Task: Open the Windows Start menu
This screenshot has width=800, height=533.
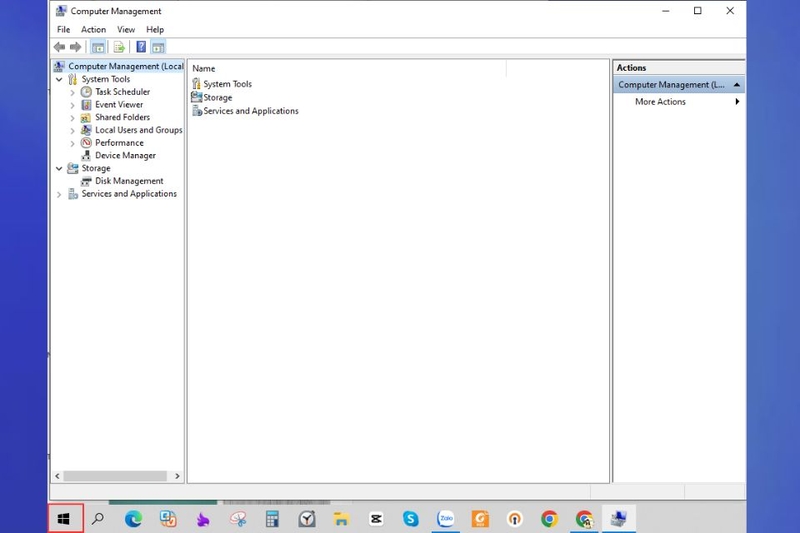Action: (65, 519)
